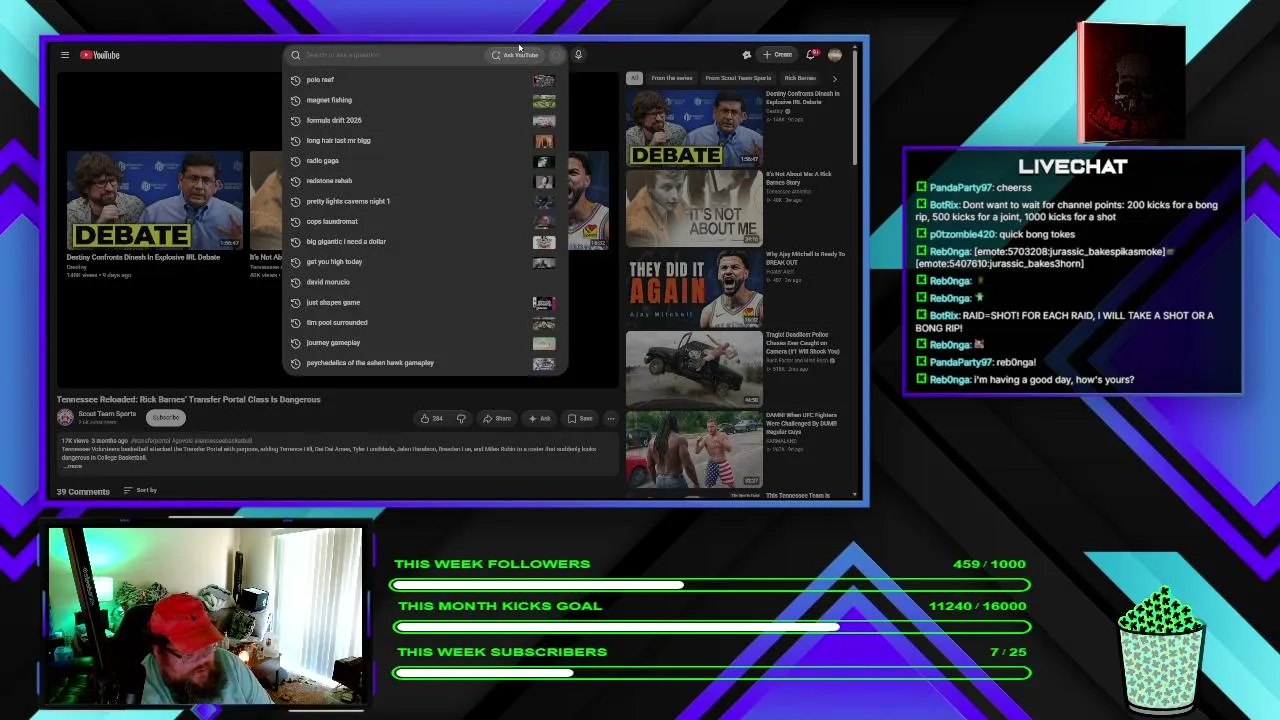Open the Ask button below the video
The image size is (1280, 720).
540,418
